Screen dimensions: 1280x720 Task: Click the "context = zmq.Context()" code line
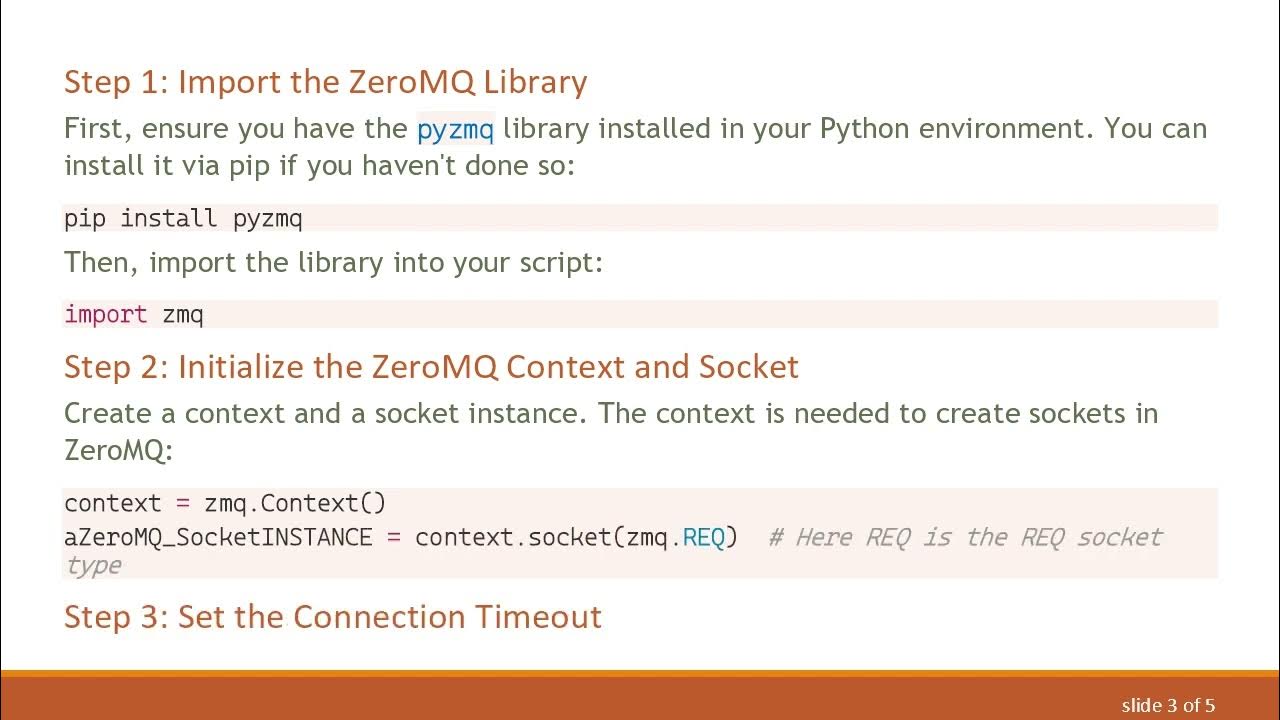click(225, 503)
